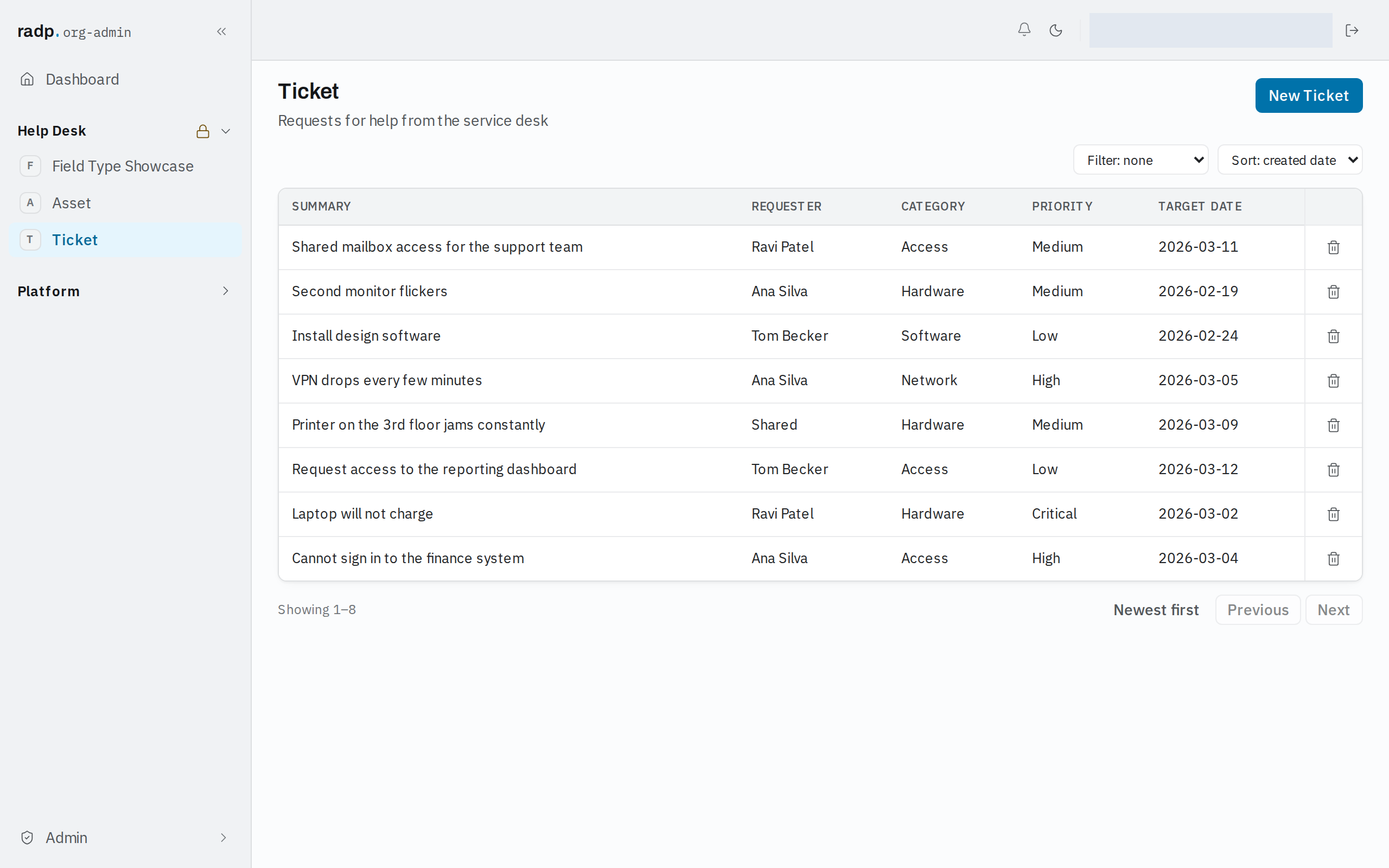1389x868 pixels.
Task: Click the 'Critical' priority cell
Action: (x=1054, y=513)
